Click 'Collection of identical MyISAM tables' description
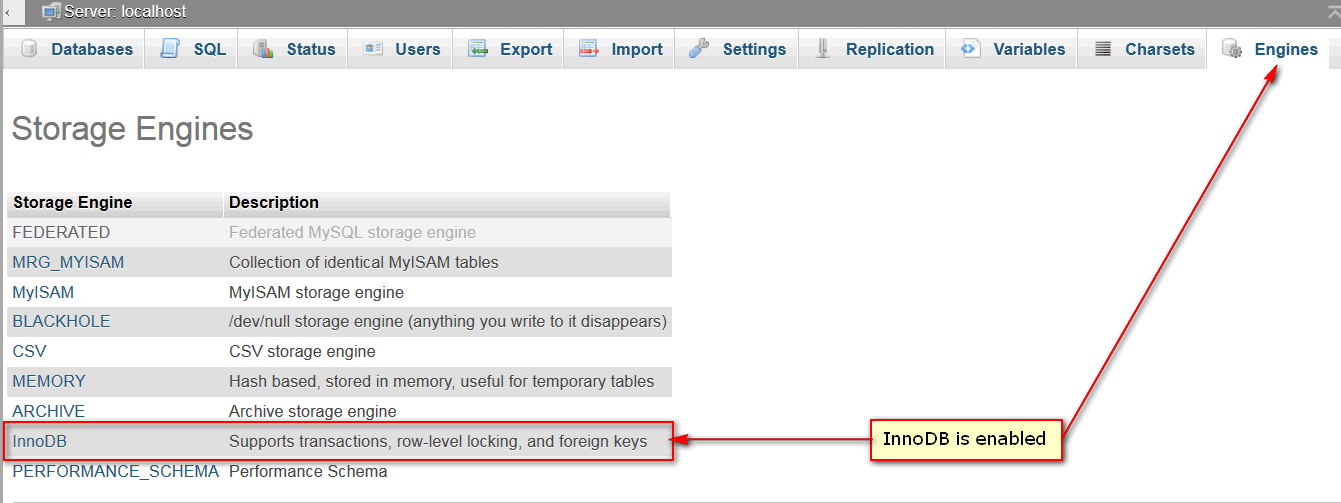This screenshot has height=503, width=1341. pyautogui.click(x=364, y=262)
